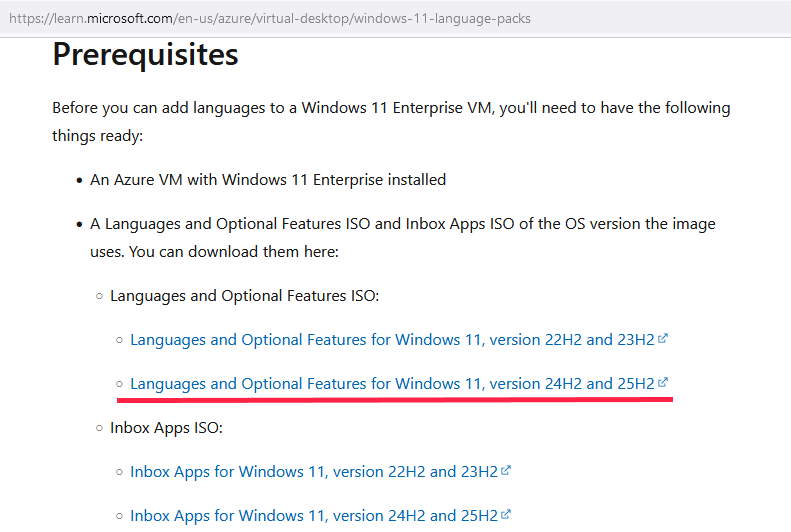
Task: Open Inbox Apps for Windows 11 22H2 and 23H2
Action: [x=314, y=471]
